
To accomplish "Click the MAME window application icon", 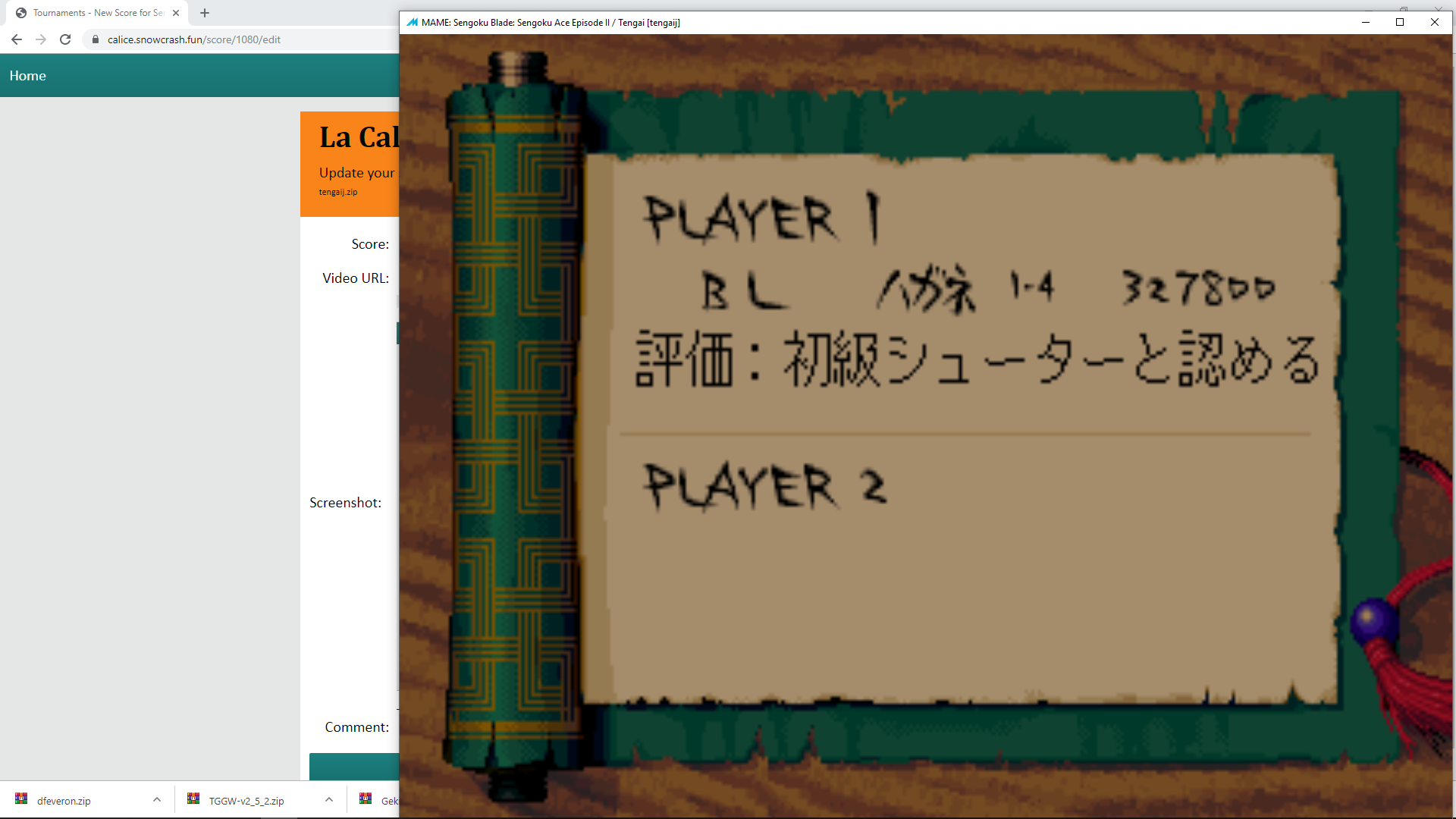I will click(412, 22).
